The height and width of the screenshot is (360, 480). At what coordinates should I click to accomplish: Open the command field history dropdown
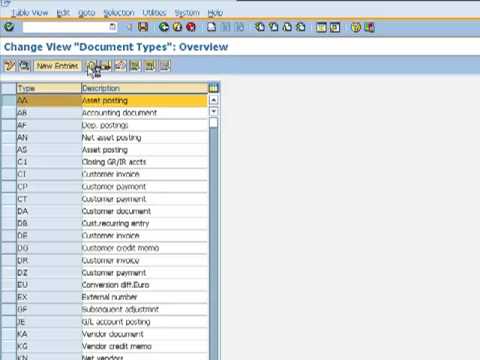point(113,27)
